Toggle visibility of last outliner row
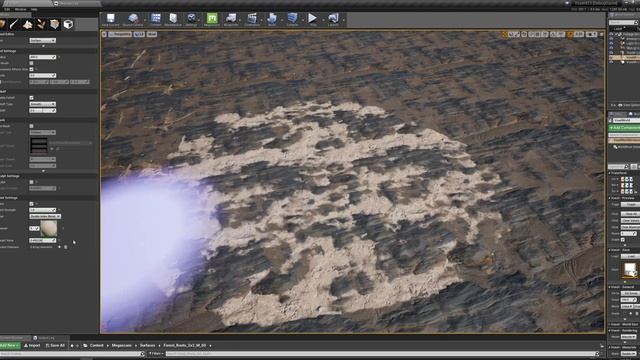The image size is (640, 360). 611,62
